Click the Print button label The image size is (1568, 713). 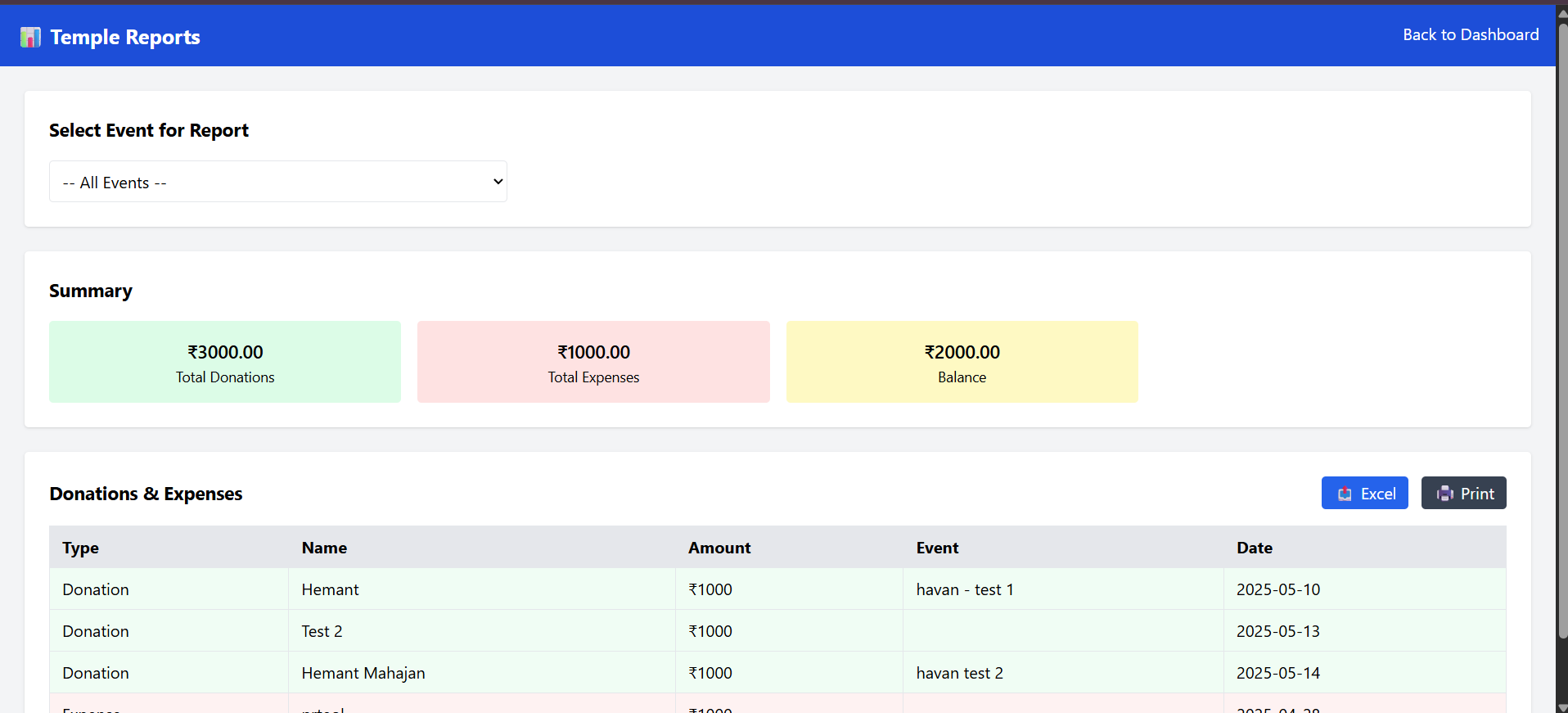pyautogui.click(x=1477, y=494)
